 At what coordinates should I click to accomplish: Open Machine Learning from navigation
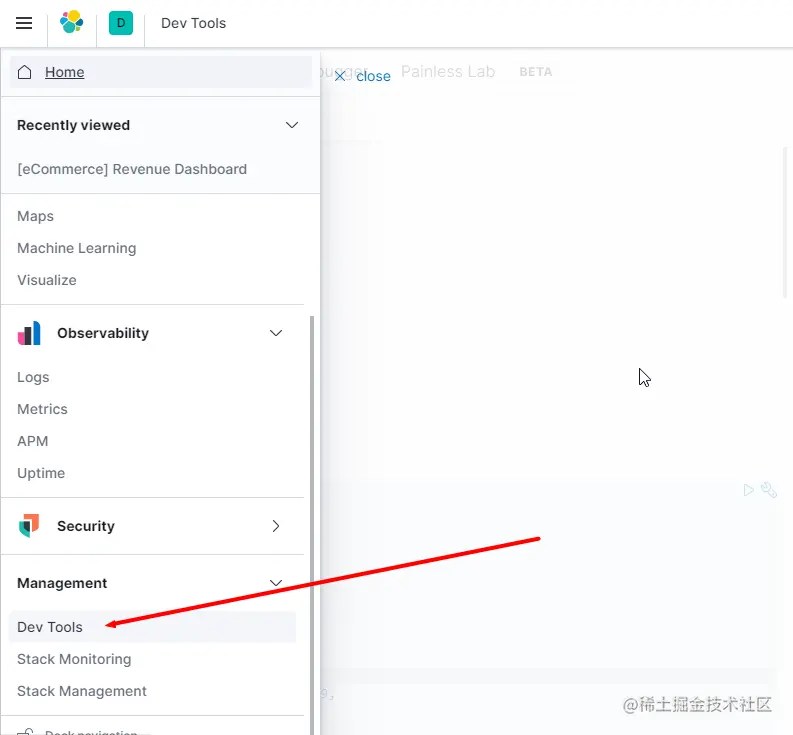coord(77,248)
